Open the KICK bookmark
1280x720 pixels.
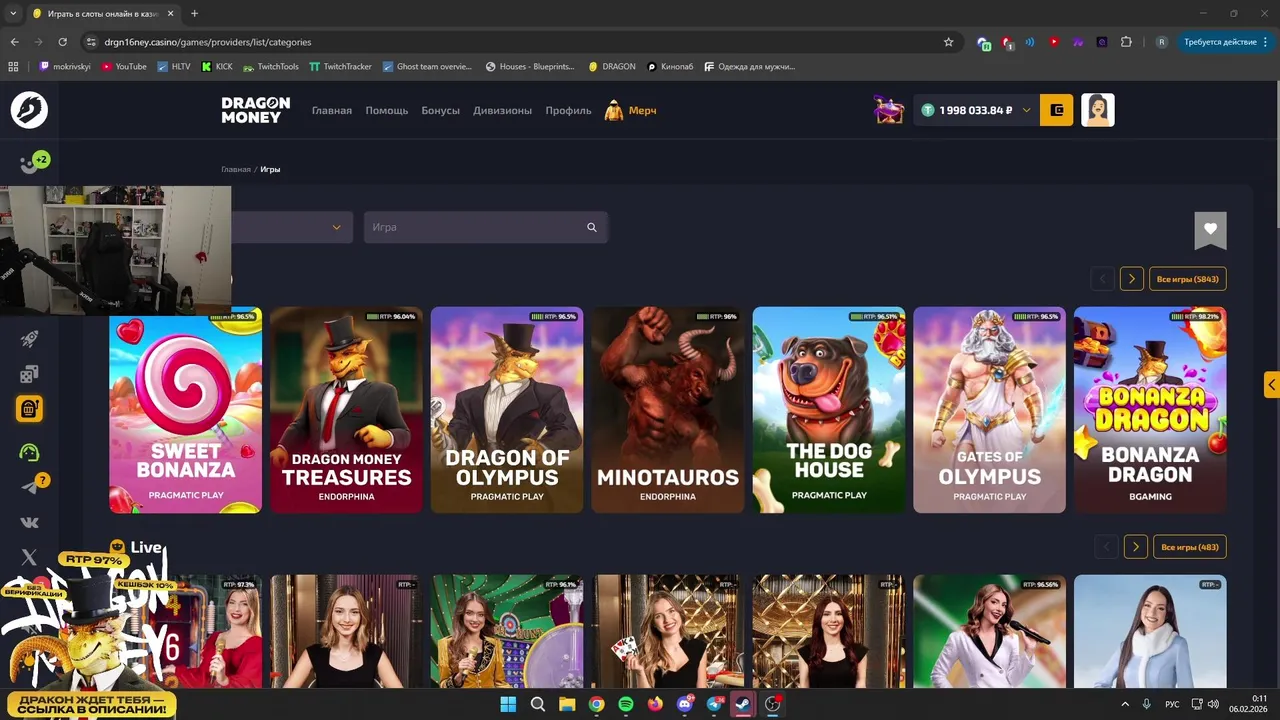tap(217, 67)
